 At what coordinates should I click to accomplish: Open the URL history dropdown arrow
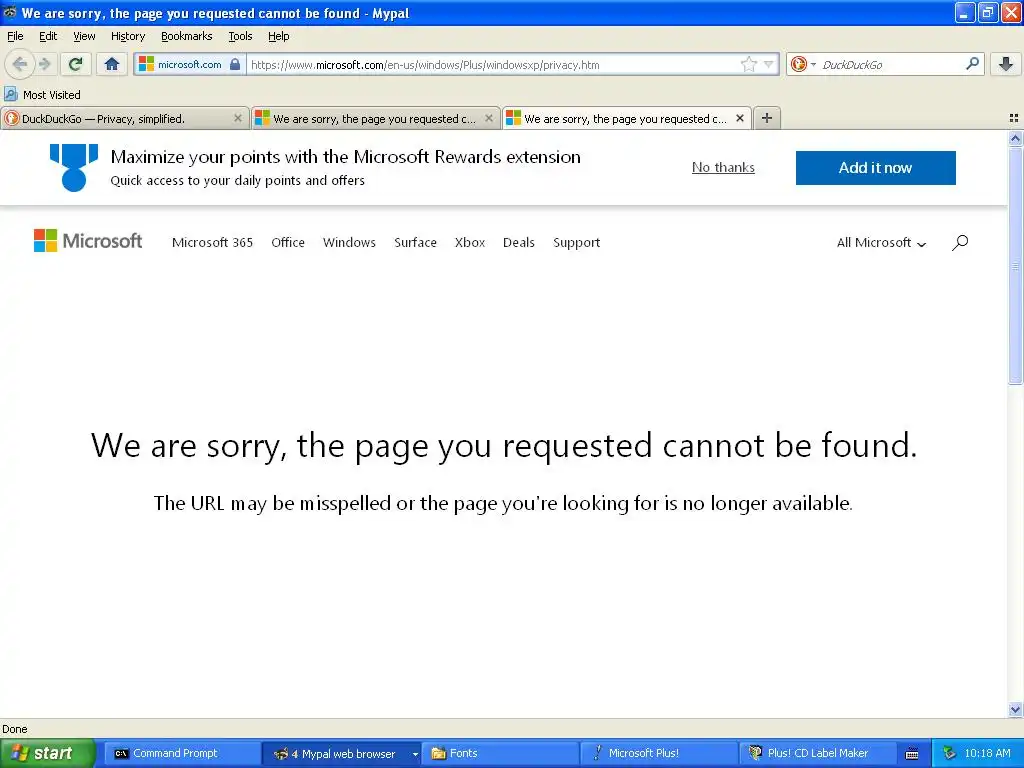coord(769,64)
